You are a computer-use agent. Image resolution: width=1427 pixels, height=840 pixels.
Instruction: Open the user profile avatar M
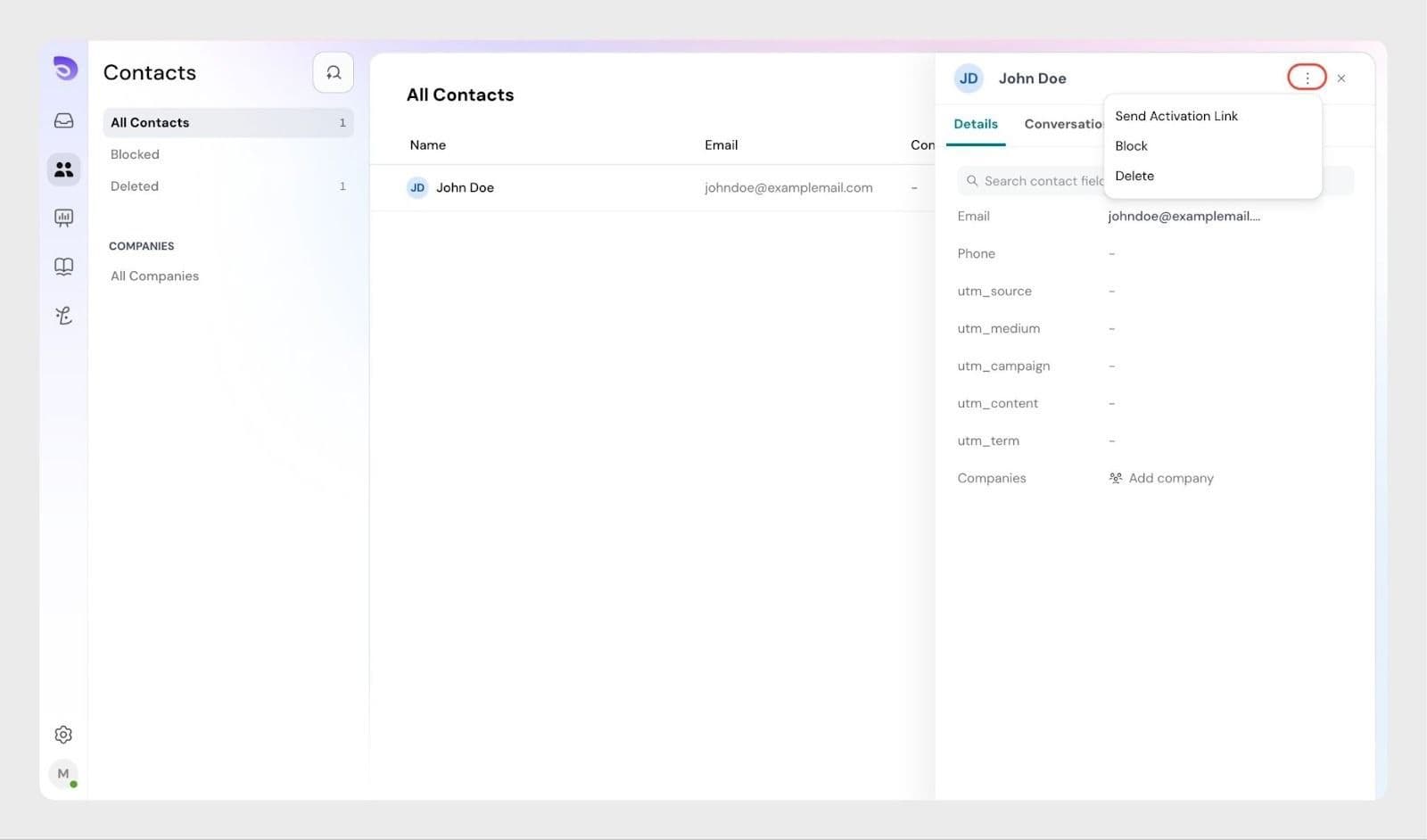[63, 774]
